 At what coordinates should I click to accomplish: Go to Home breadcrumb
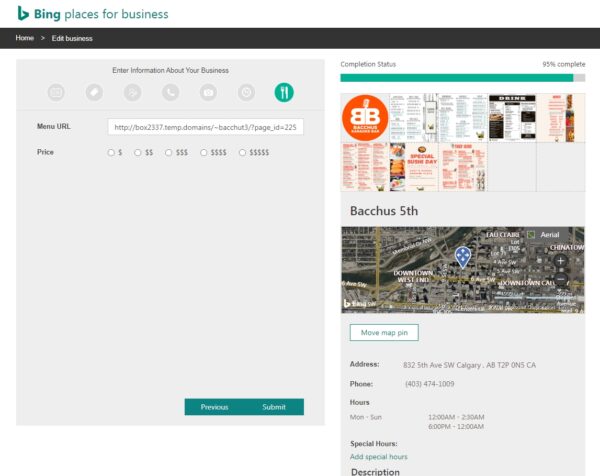coord(24,38)
